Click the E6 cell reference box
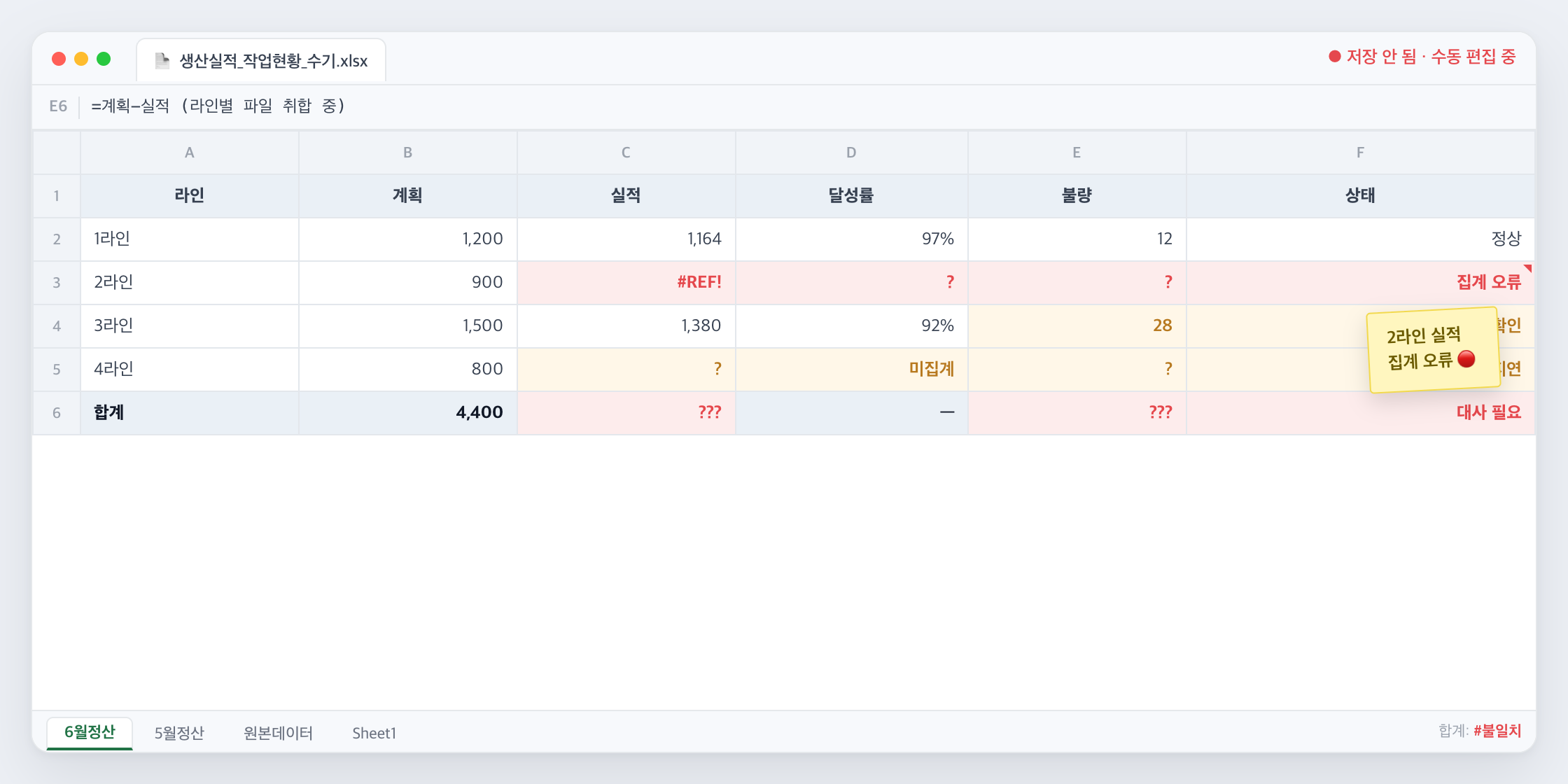 tap(58, 106)
